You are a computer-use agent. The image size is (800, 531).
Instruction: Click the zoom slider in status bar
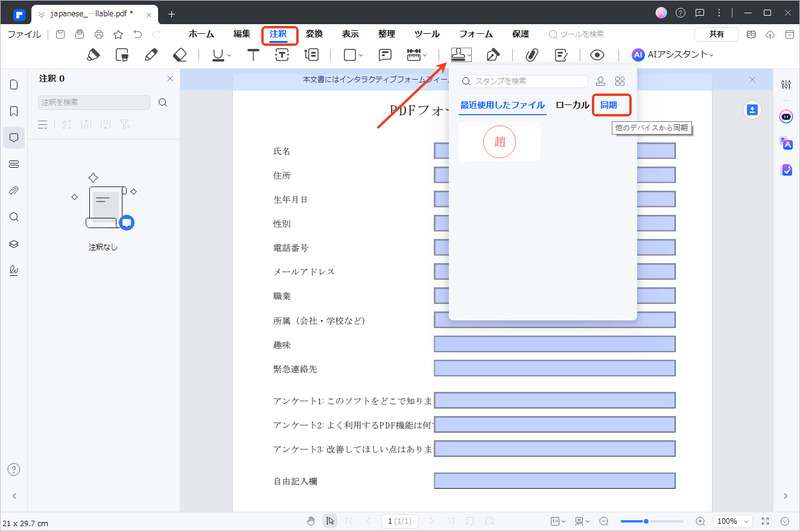tap(652, 521)
